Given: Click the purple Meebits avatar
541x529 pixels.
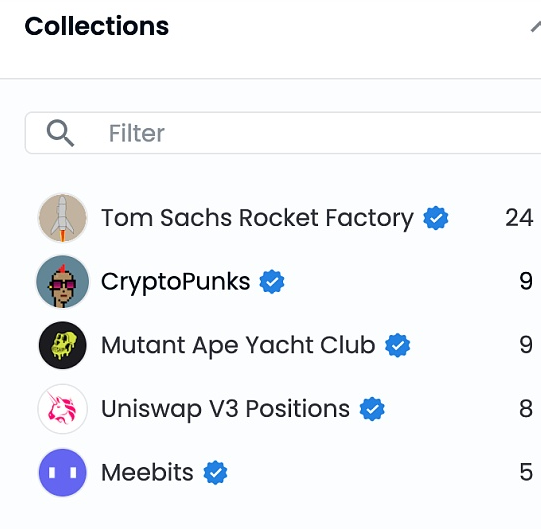Looking at the screenshot, I should click(x=62, y=472).
